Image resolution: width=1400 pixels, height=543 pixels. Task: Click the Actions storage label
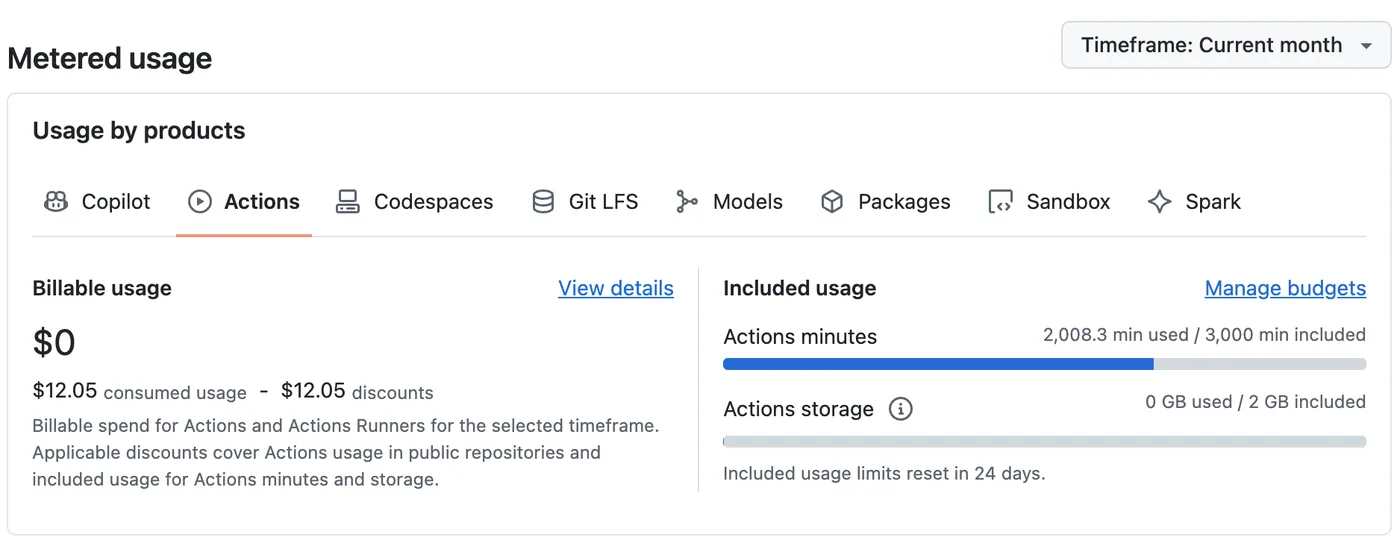point(799,409)
